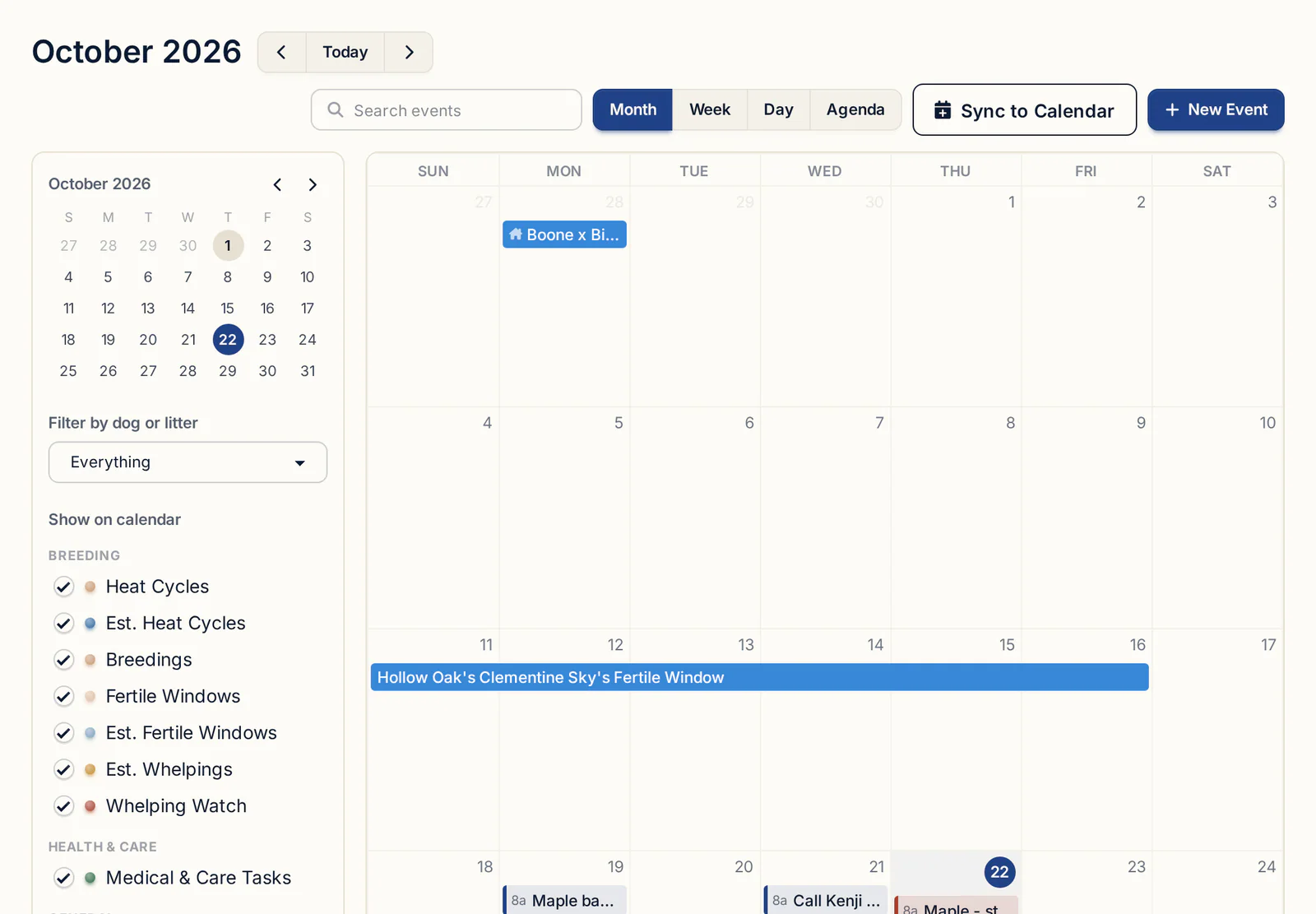Select October 22 in mini calendar
1316x914 pixels.
click(228, 340)
